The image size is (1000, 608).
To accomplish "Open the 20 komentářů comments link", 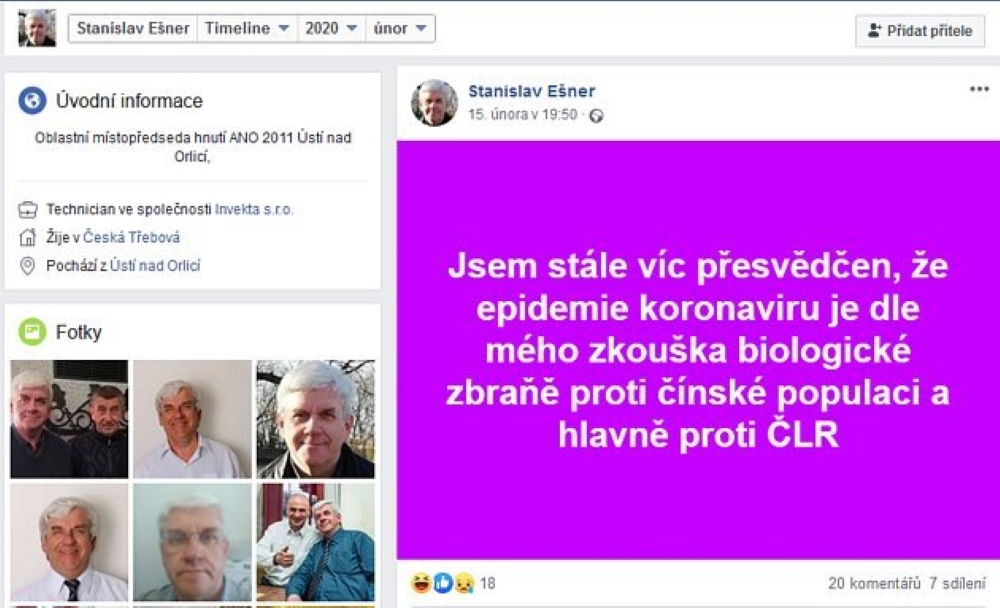I will coord(874,583).
